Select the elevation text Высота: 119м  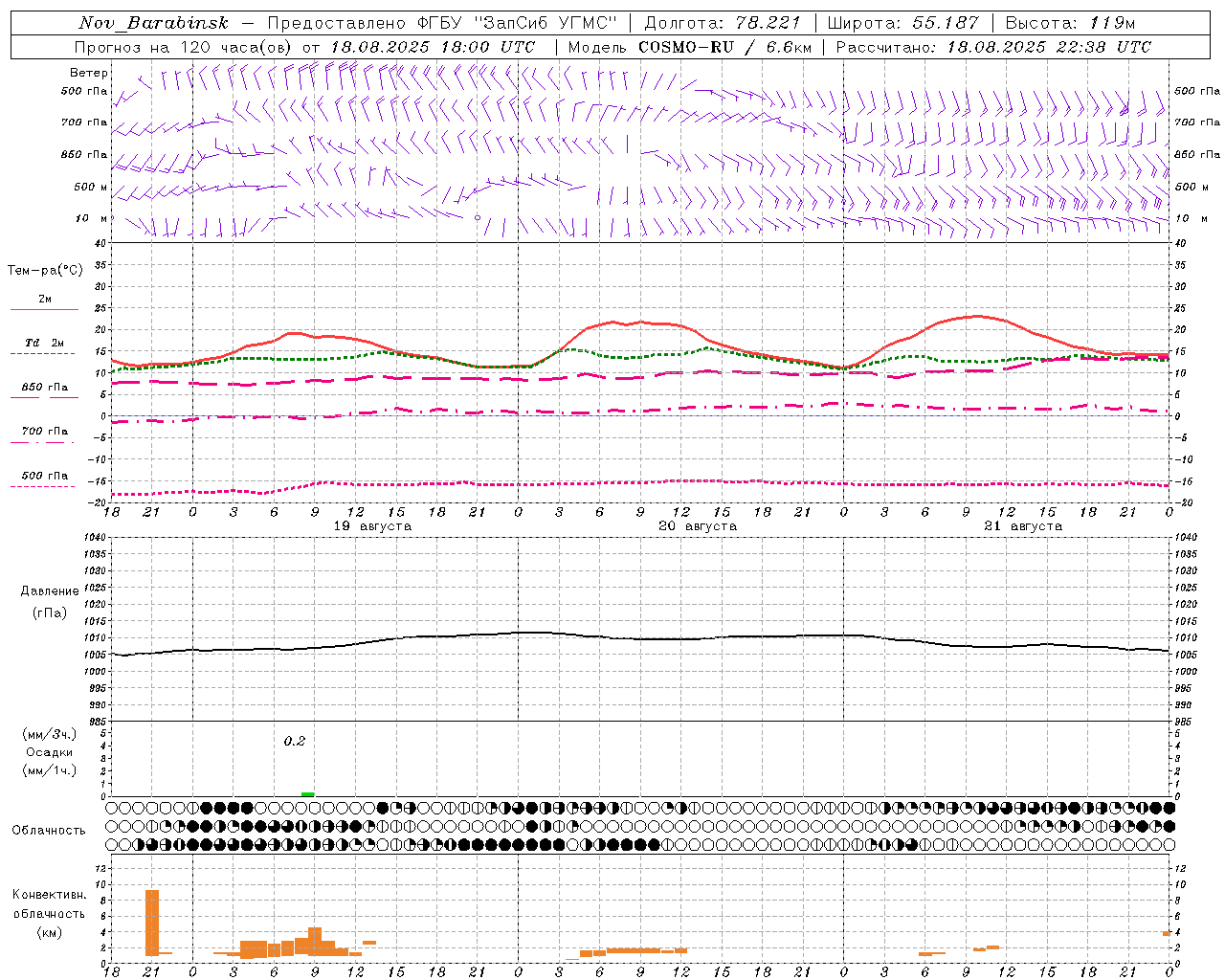(x=1069, y=23)
